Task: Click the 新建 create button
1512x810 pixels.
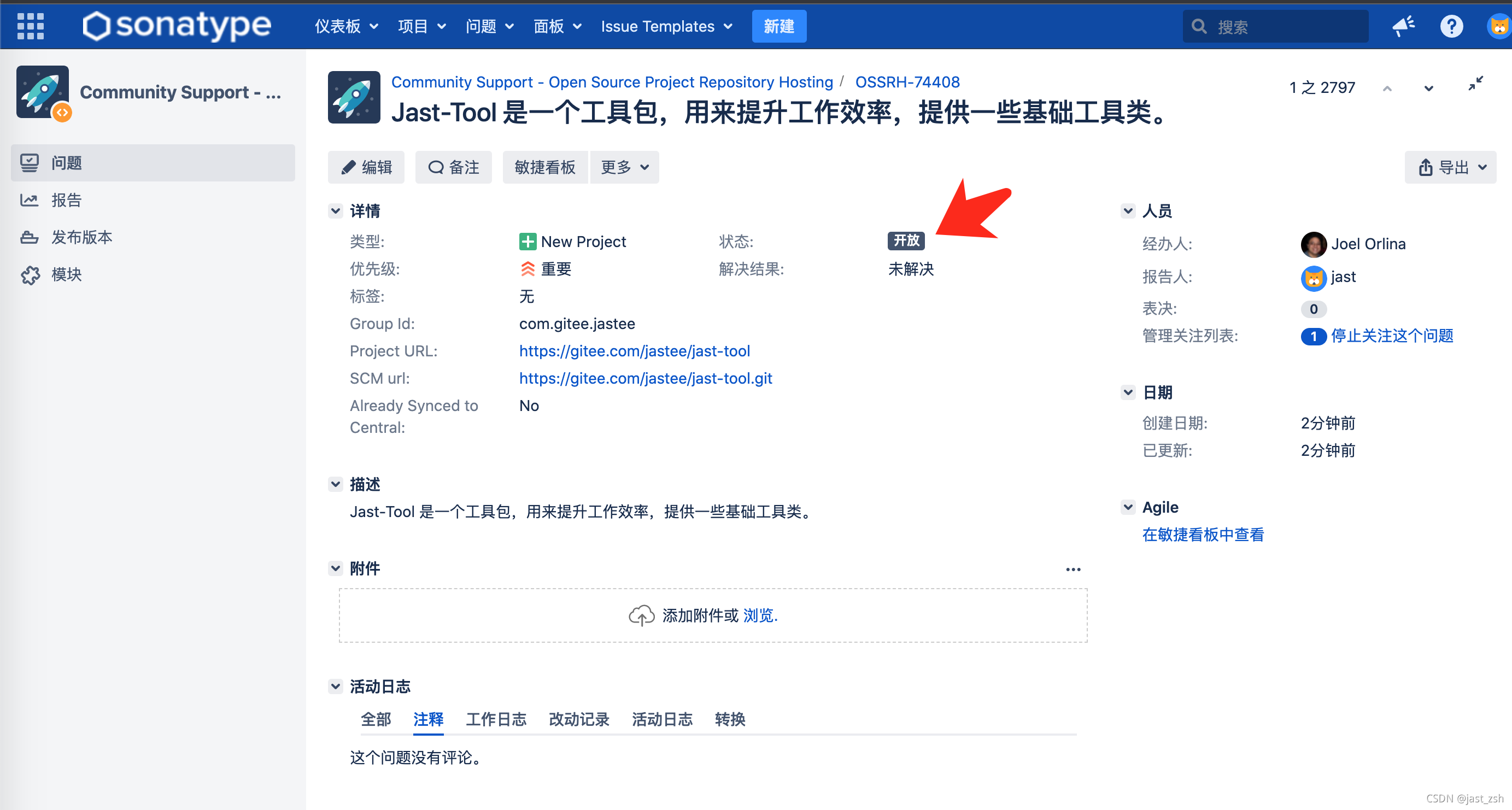Action: click(x=779, y=26)
